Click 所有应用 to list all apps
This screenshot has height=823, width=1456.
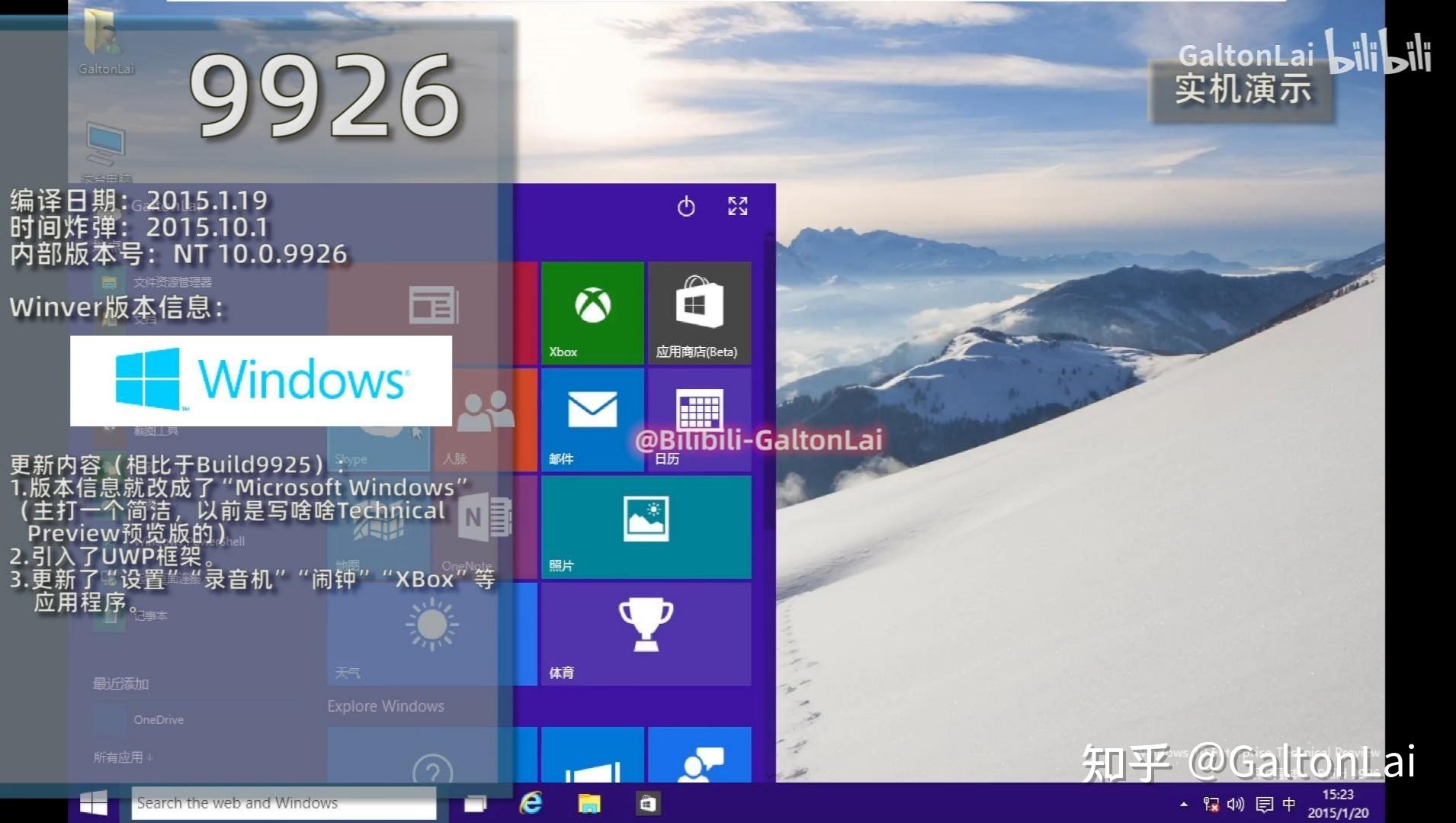point(123,757)
